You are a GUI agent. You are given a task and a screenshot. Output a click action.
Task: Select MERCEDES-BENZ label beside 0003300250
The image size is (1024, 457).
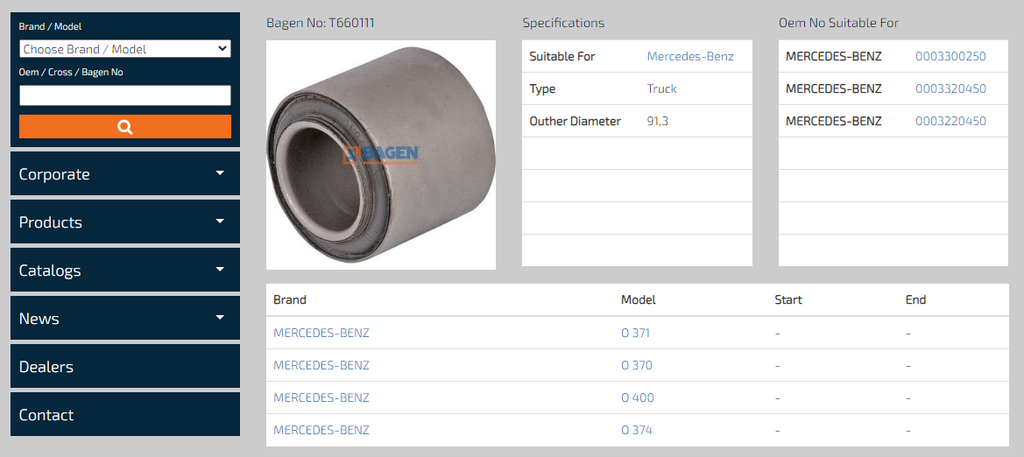tap(833, 57)
